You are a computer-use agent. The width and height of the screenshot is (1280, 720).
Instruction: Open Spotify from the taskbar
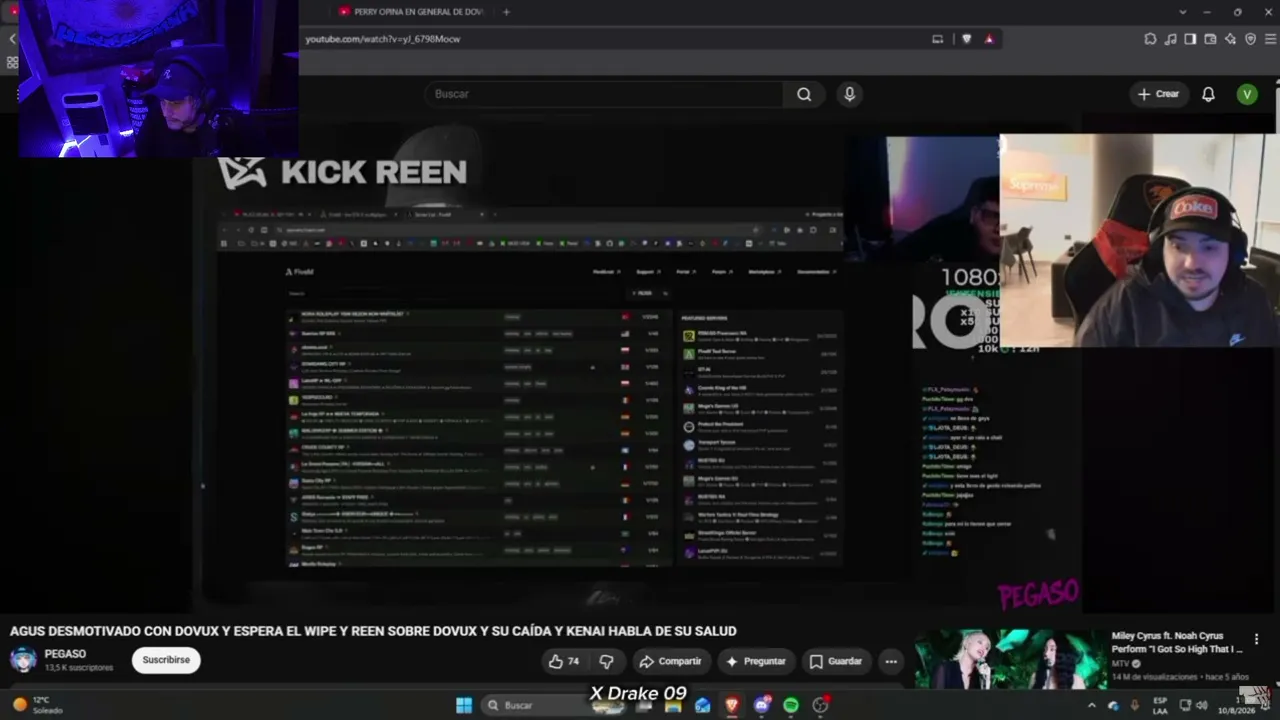(791, 705)
